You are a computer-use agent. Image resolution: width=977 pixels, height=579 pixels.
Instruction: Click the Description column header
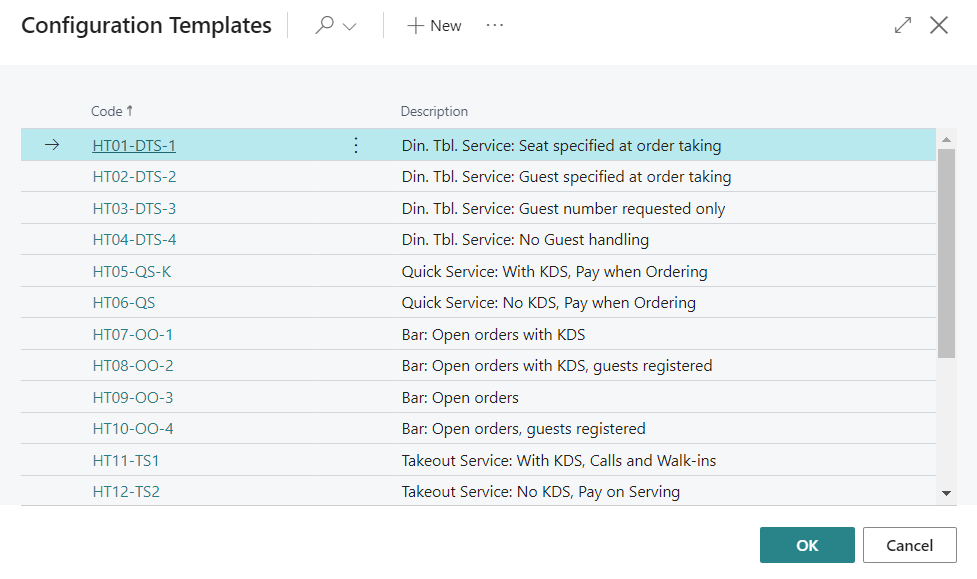434,111
